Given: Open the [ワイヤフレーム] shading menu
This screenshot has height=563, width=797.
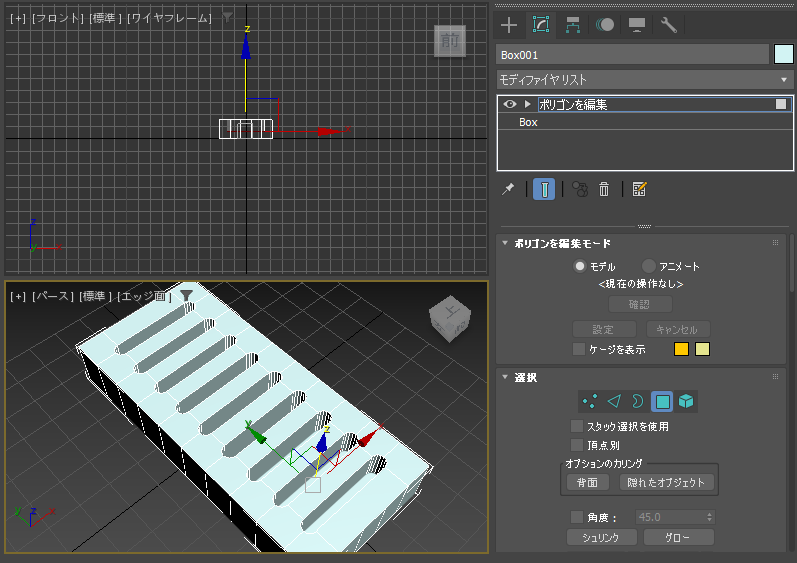Looking at the screenshot, I should (169, 18).
